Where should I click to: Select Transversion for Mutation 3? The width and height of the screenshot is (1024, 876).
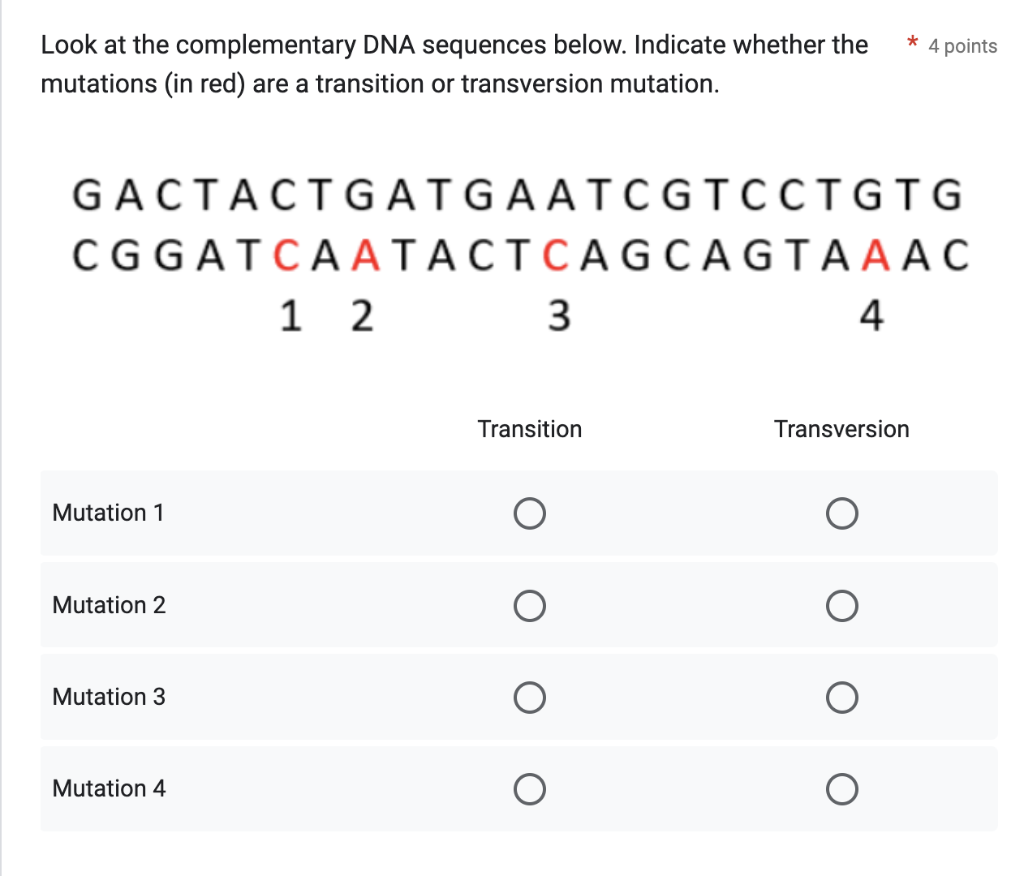point(842,697)
